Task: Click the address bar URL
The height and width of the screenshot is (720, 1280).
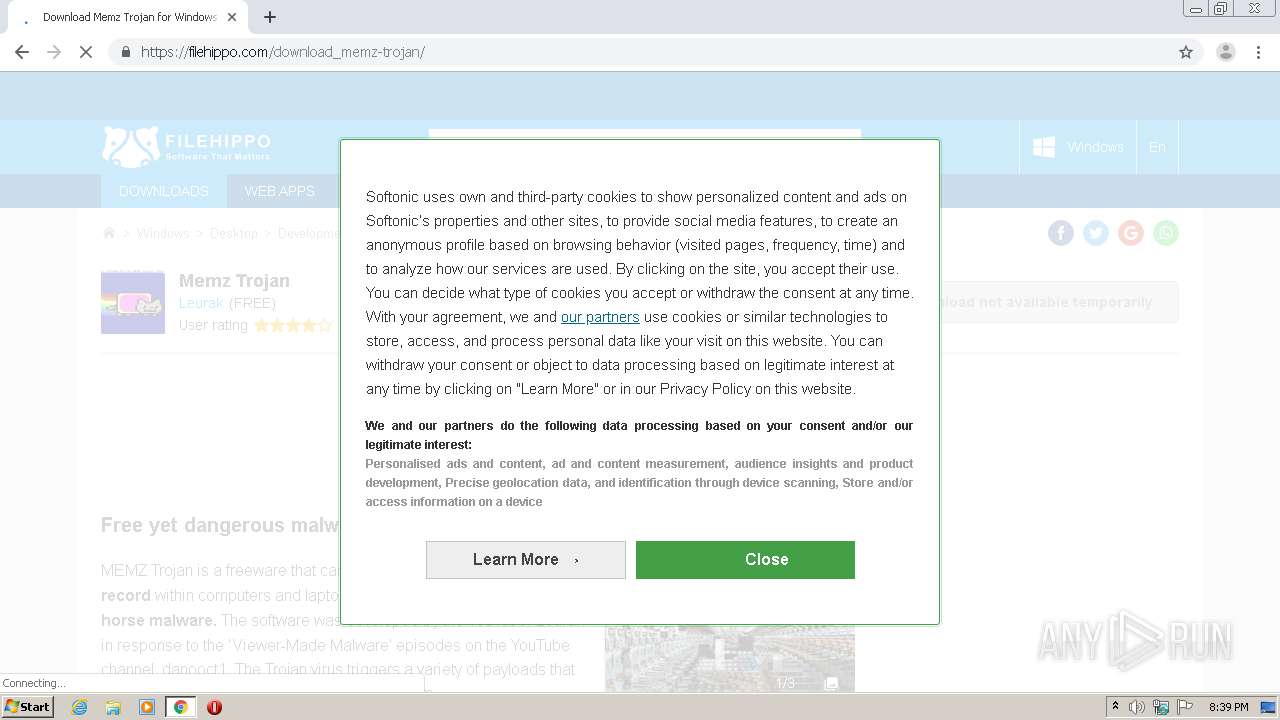Action: (x=283, y=52)
